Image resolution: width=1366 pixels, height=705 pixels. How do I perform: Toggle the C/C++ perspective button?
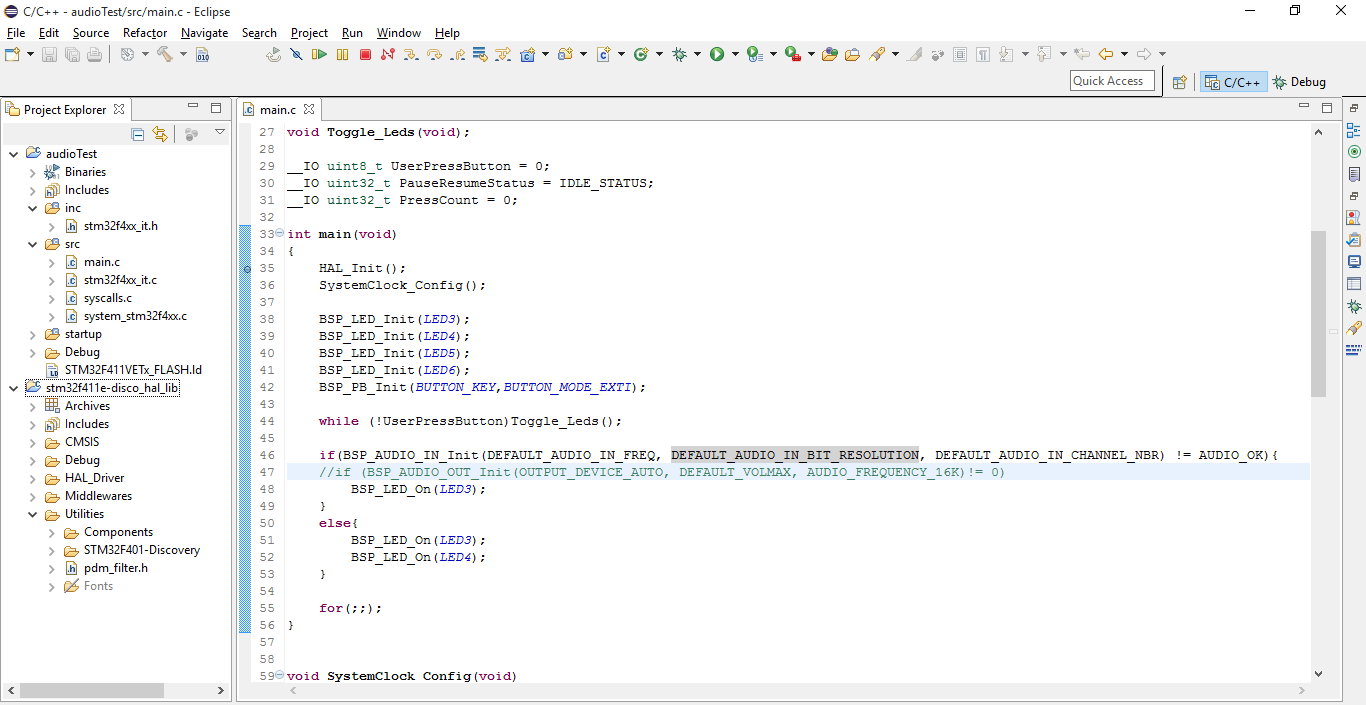pos(1233,82)
